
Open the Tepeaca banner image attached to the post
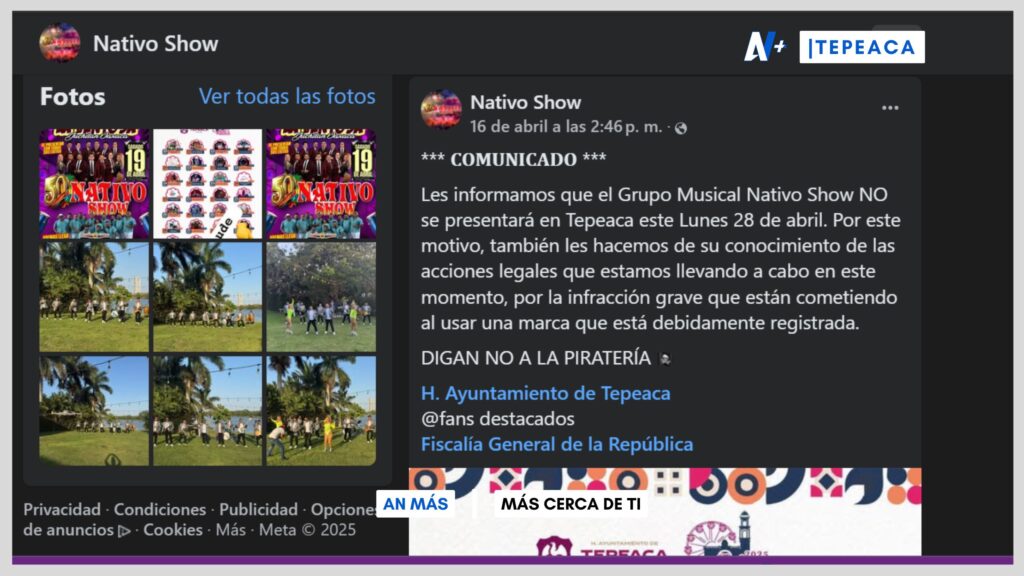click(x=664, y=512)
